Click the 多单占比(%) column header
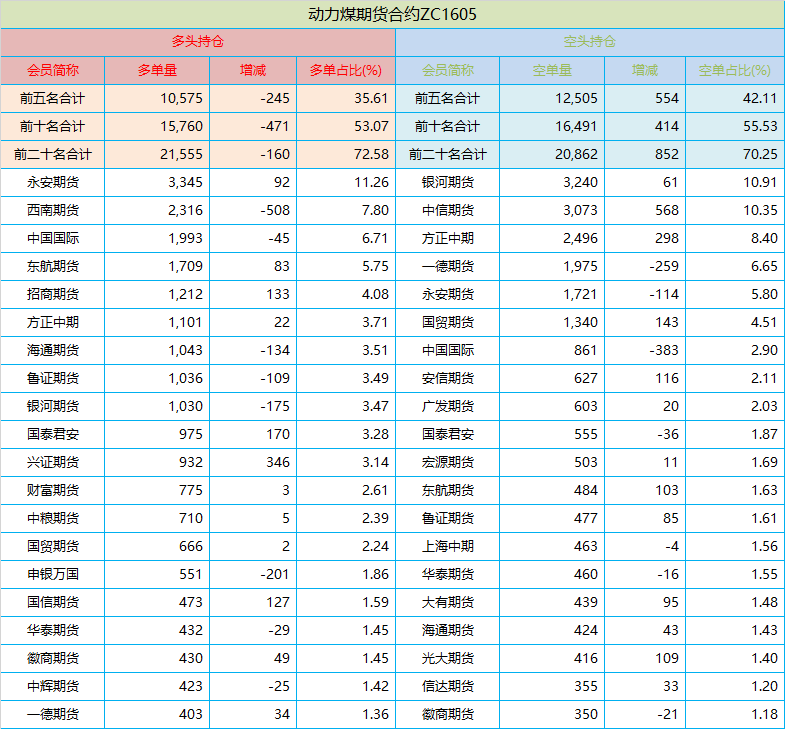 coord(345,70)
